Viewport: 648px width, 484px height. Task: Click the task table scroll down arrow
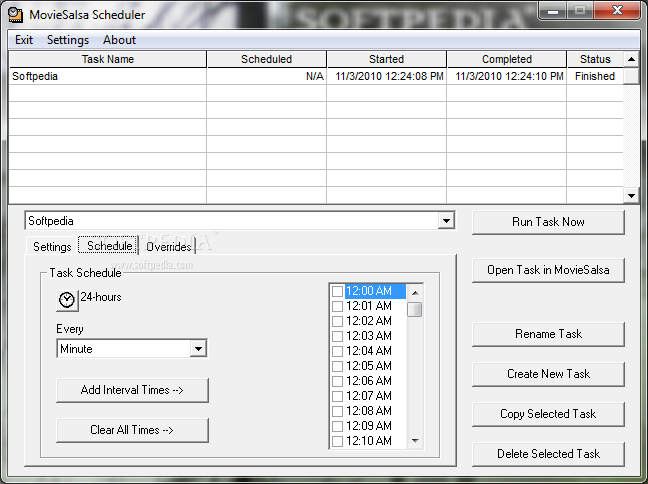(x=631, y=196)
